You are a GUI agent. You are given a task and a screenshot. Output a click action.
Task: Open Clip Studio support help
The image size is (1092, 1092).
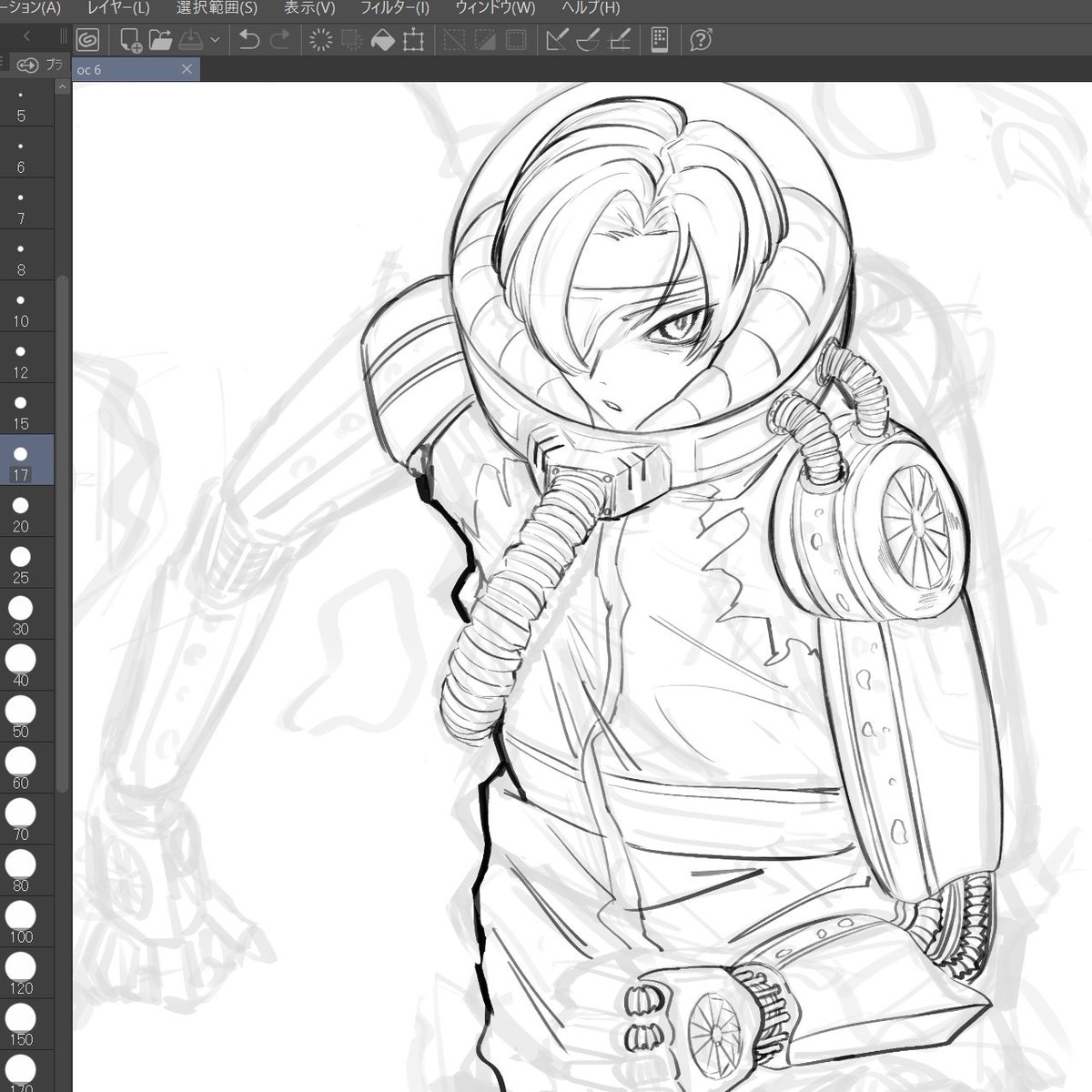(700, 40)
